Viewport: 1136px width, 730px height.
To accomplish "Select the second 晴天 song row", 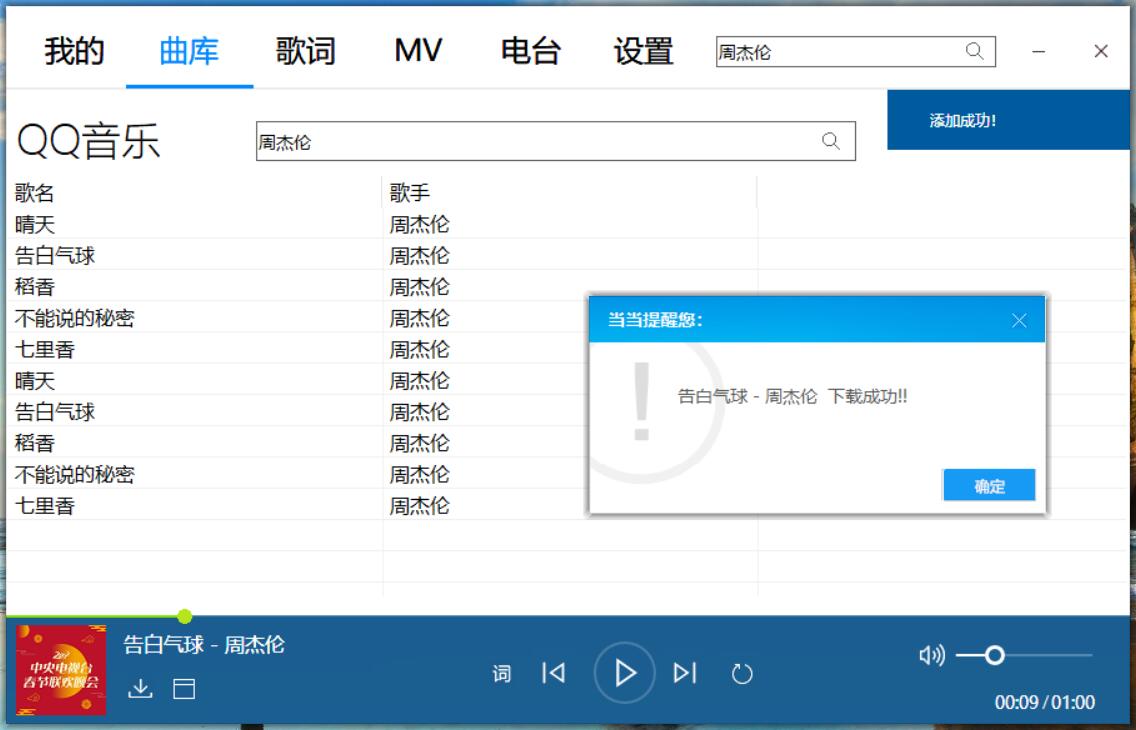I will point(297,380).
